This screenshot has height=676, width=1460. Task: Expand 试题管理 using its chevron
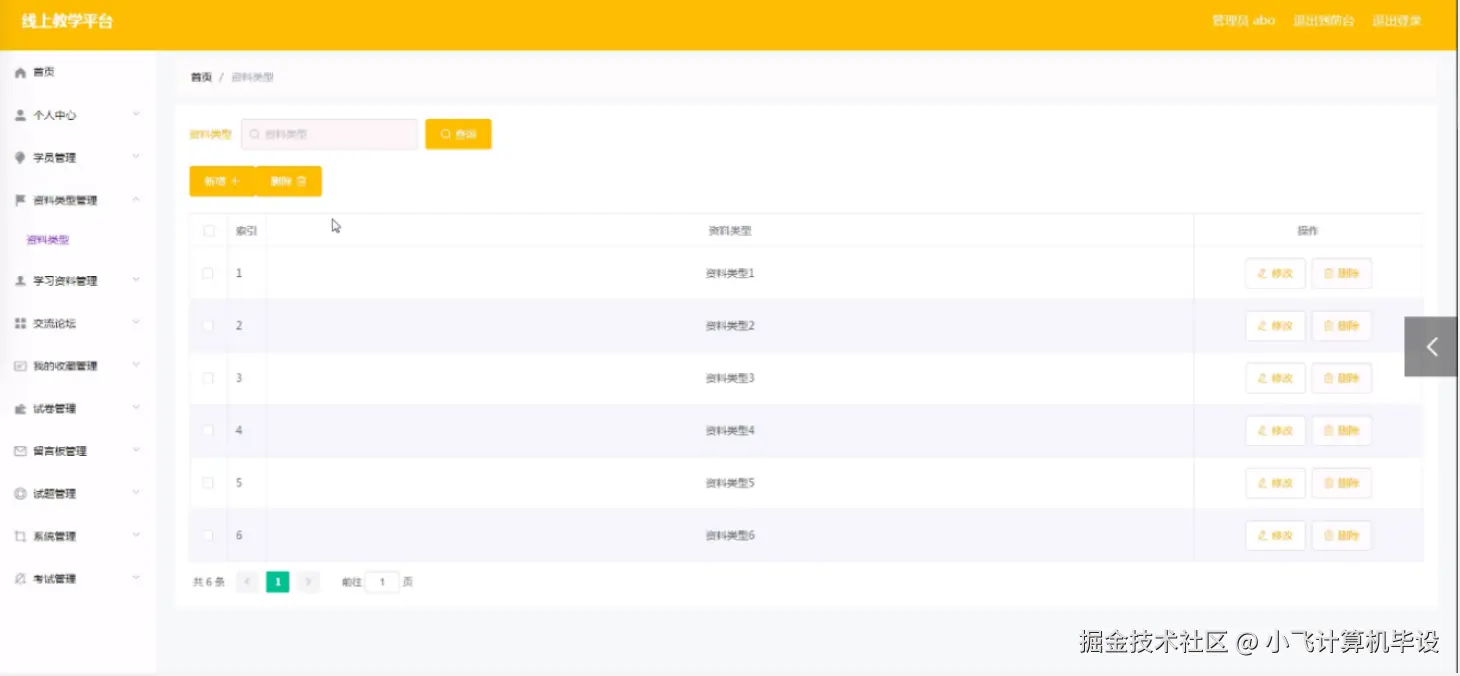pos(136,493)
